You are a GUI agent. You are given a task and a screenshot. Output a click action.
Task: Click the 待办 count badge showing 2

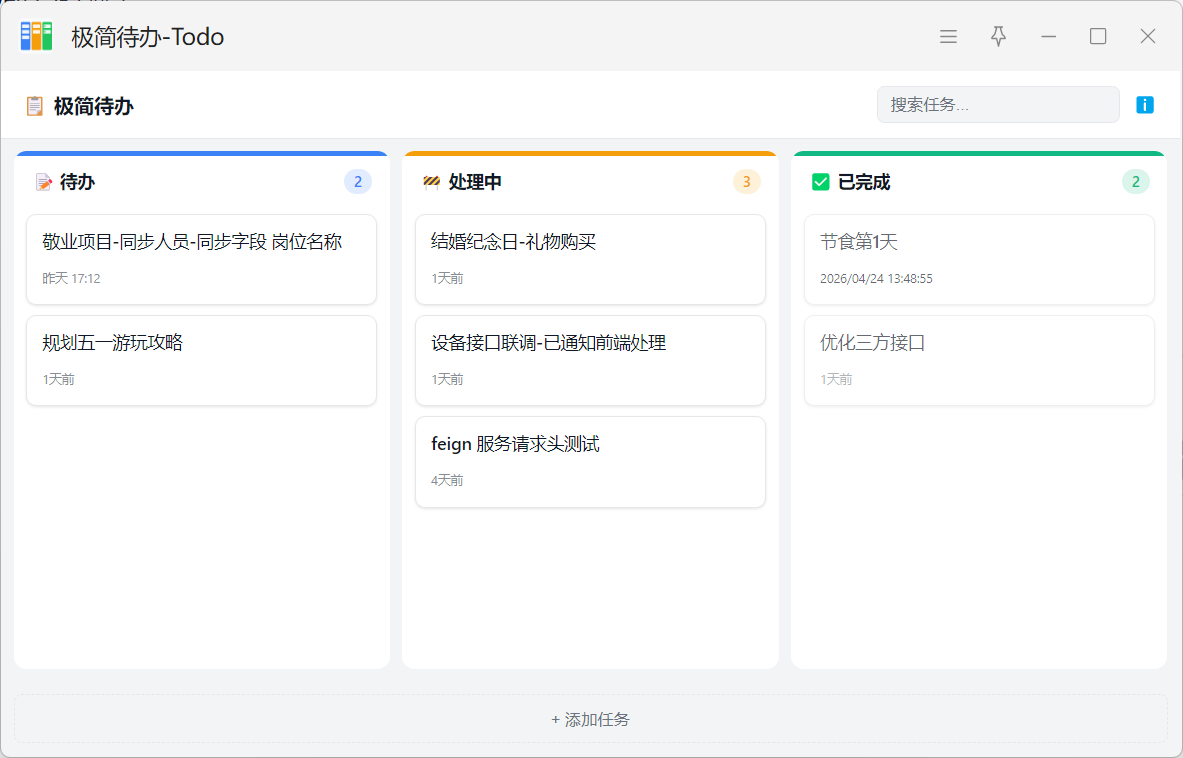click(x=358, y=182)
